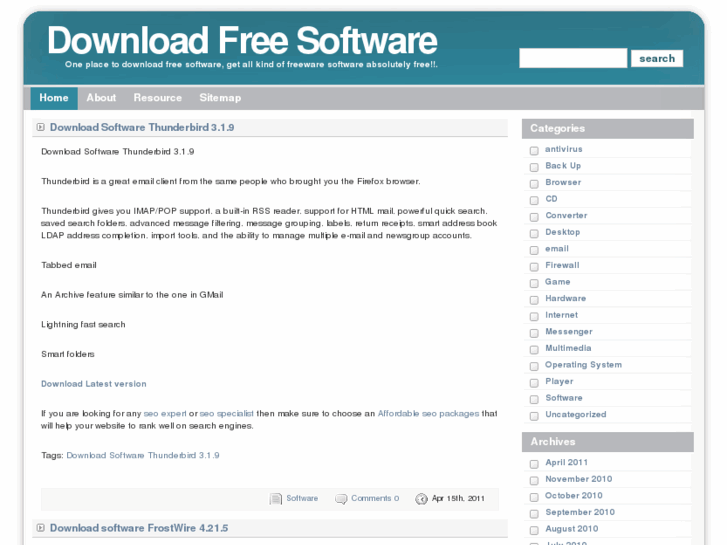
Task: View the April 2011 archive
Action: 567,462
